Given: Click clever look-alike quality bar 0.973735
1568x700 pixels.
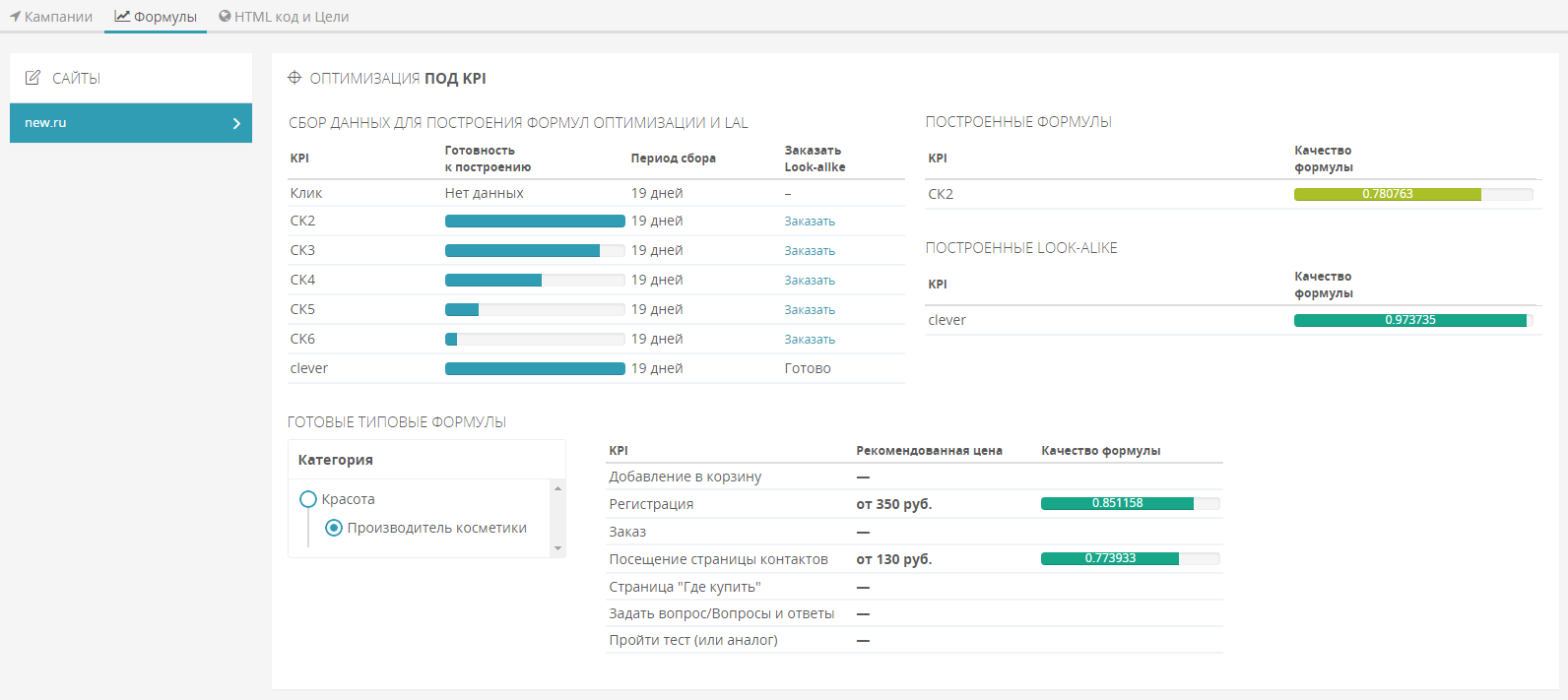Looking at the screenshot, I should tap(1412, 320).
